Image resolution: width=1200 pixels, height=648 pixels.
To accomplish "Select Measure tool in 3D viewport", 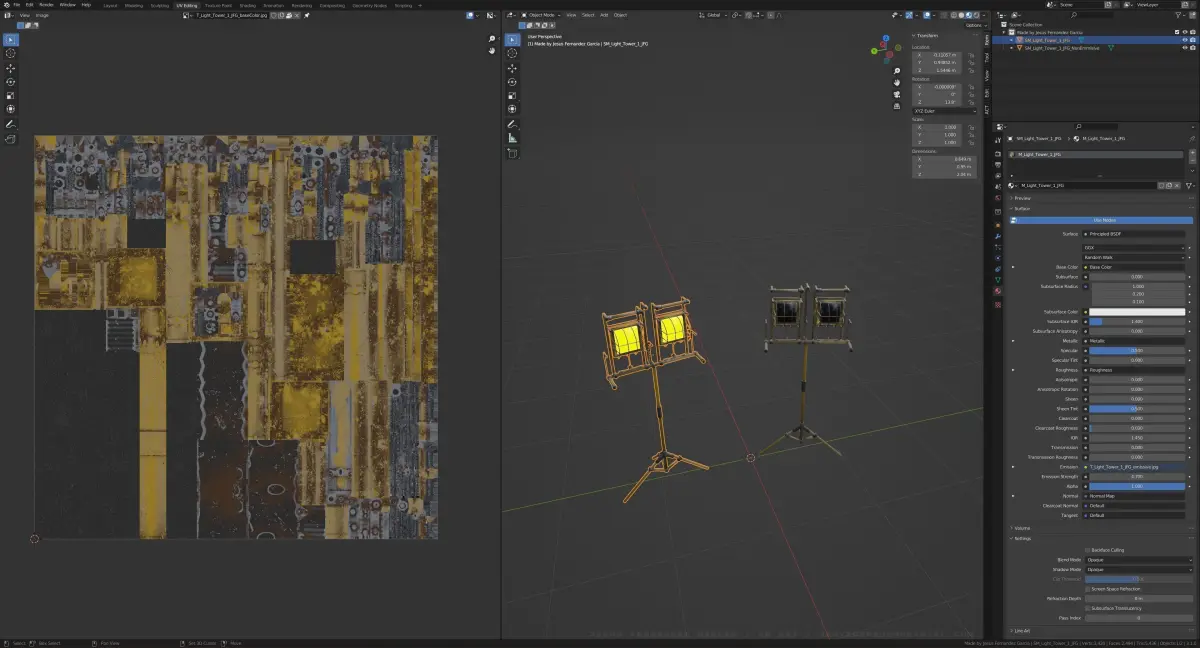I will click(512, 138).
